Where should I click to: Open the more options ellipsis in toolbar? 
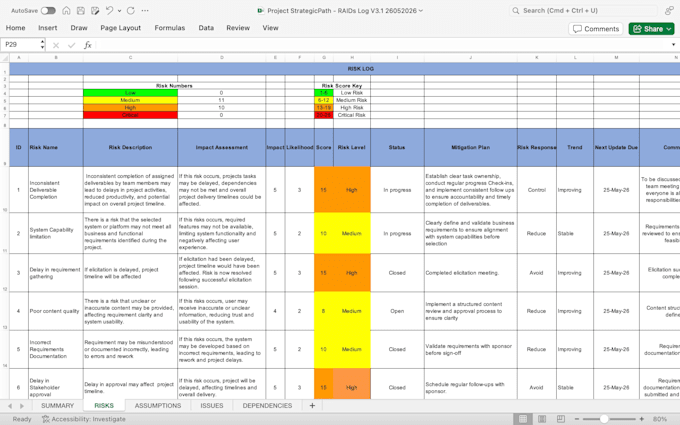click(x=145, y=10)
